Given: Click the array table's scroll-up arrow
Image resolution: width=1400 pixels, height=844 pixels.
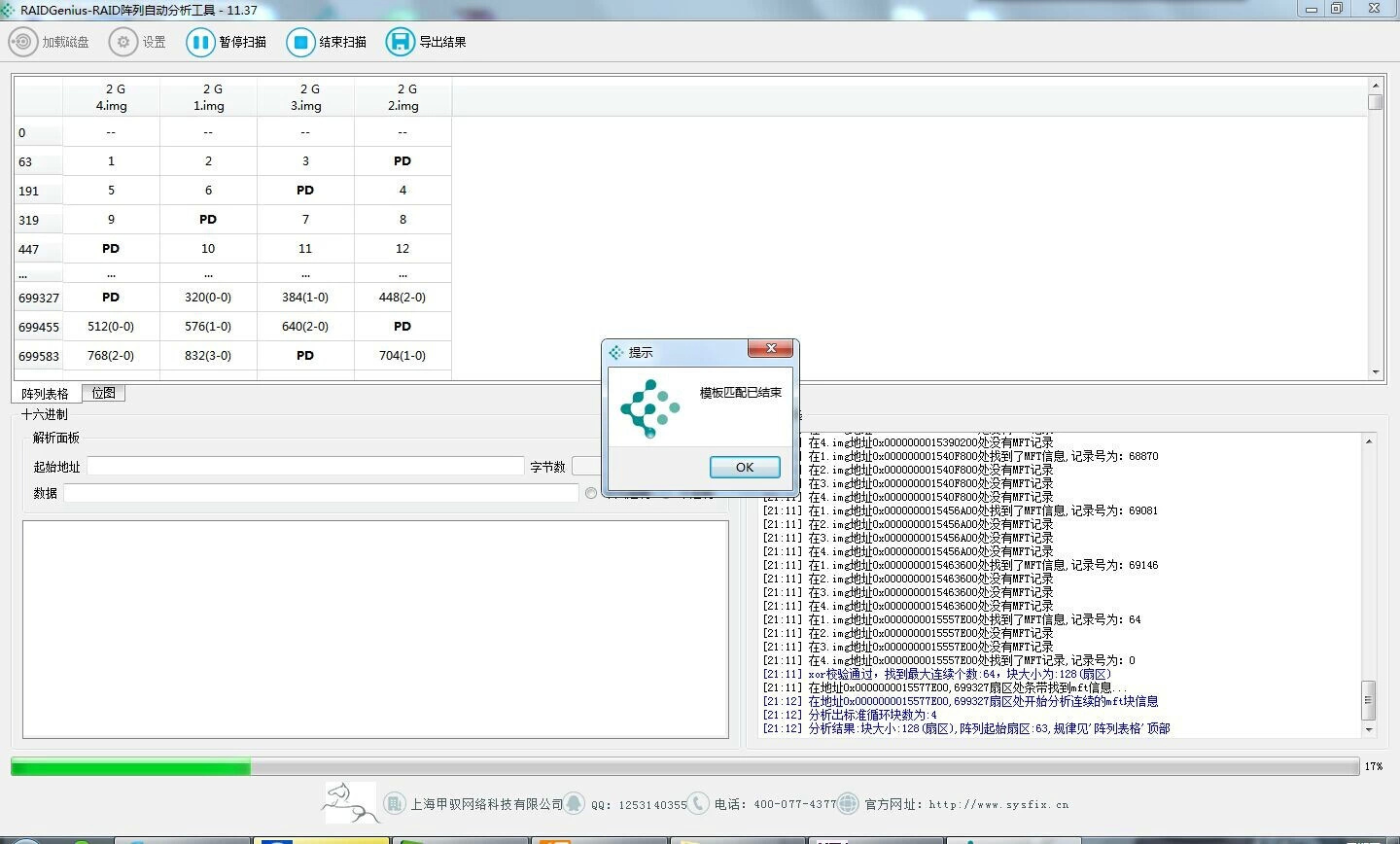Looking at the screenshot, I should [x=1375, y=88].
